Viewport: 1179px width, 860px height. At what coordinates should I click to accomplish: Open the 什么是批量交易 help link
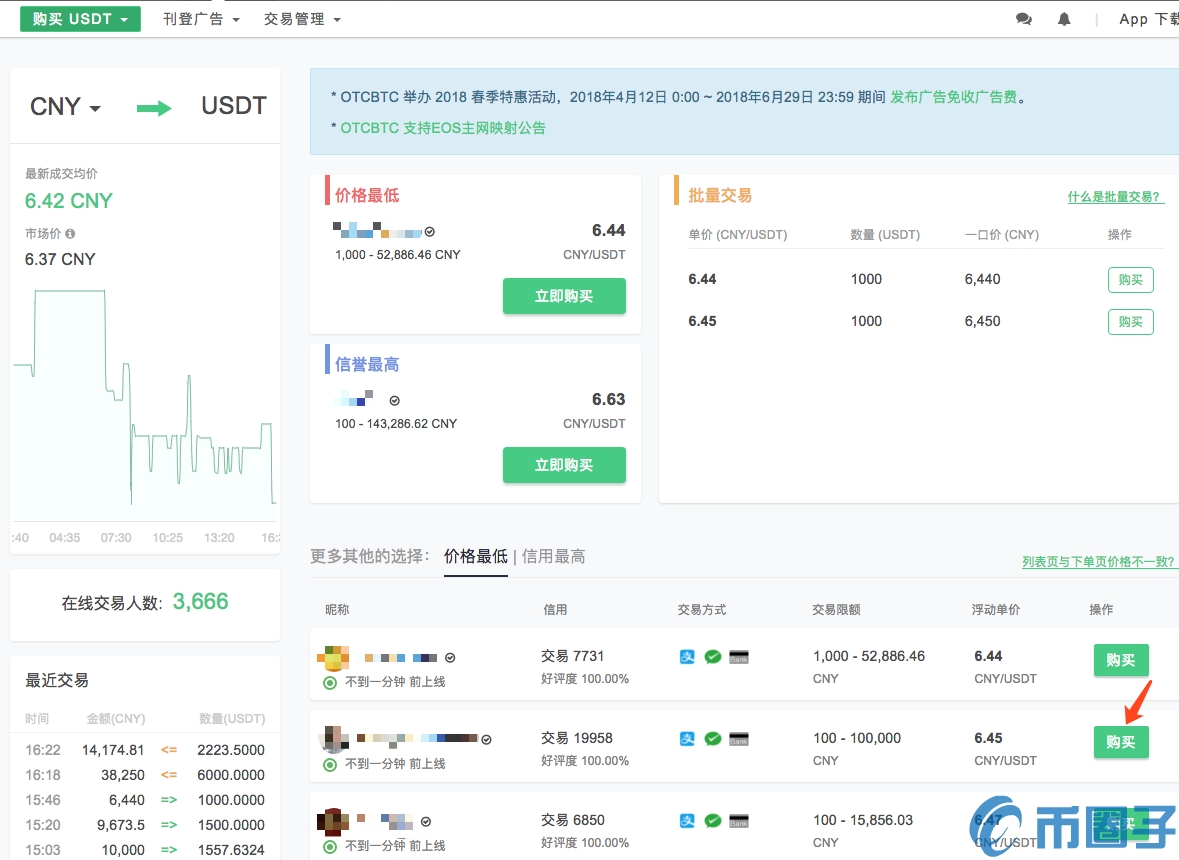point(1114,197)
